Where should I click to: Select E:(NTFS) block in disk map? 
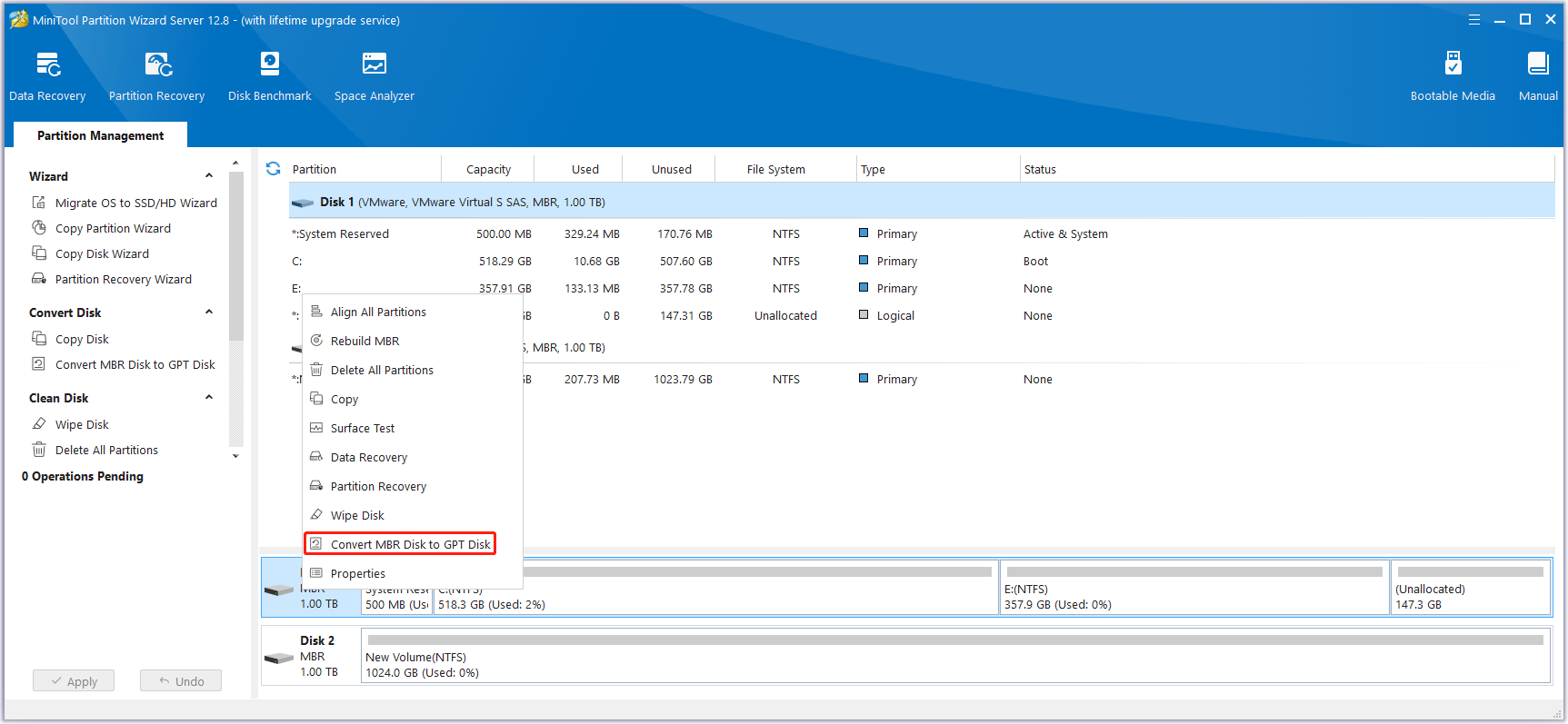(1194, 587)
